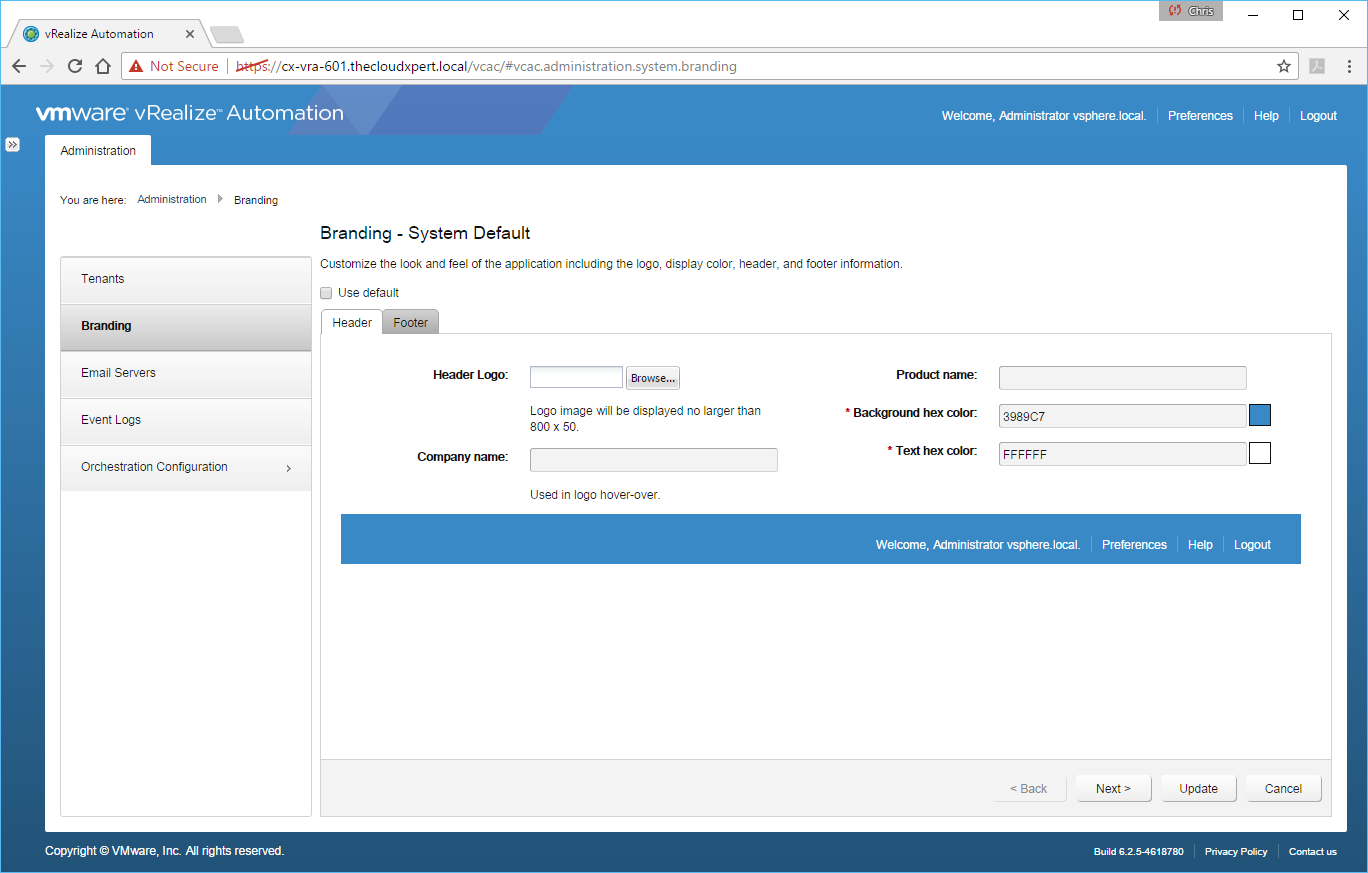Open the blue background color swatch

(1260, 415)
